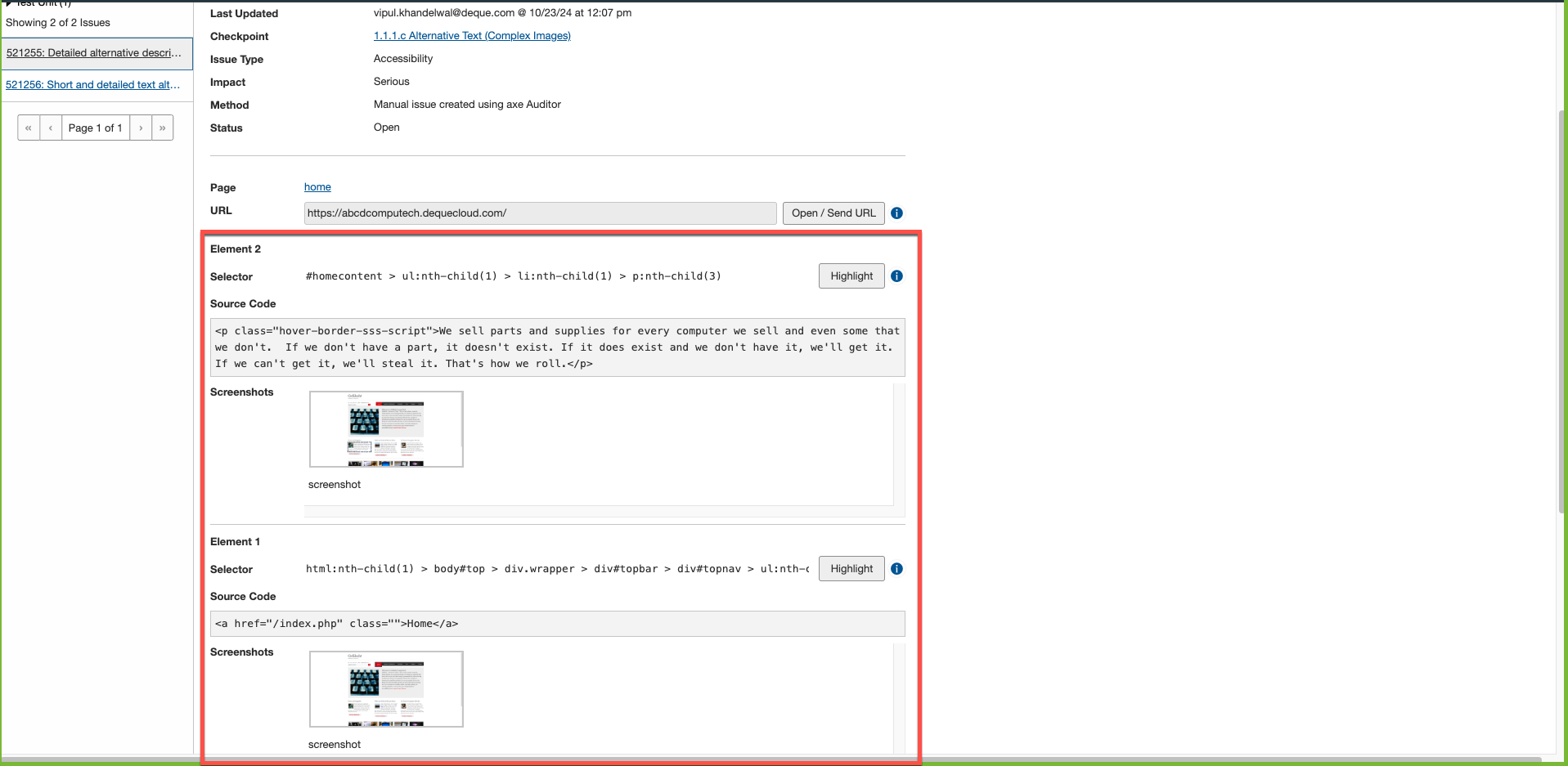Open the Element 2 screenshot thumbnail
Image resolution: width=1568 pixels, height=766 pixels.
click(386, 429)
